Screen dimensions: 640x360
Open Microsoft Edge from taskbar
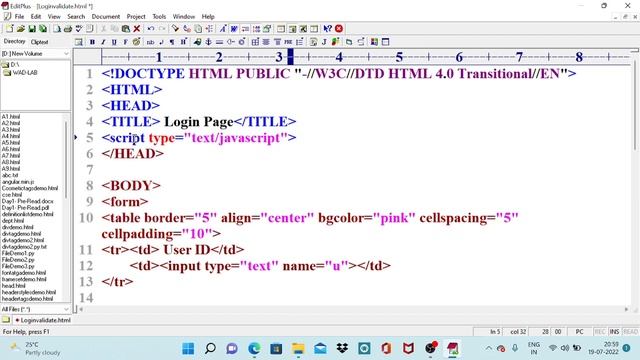pyautogui.click(x=254, y=348)
